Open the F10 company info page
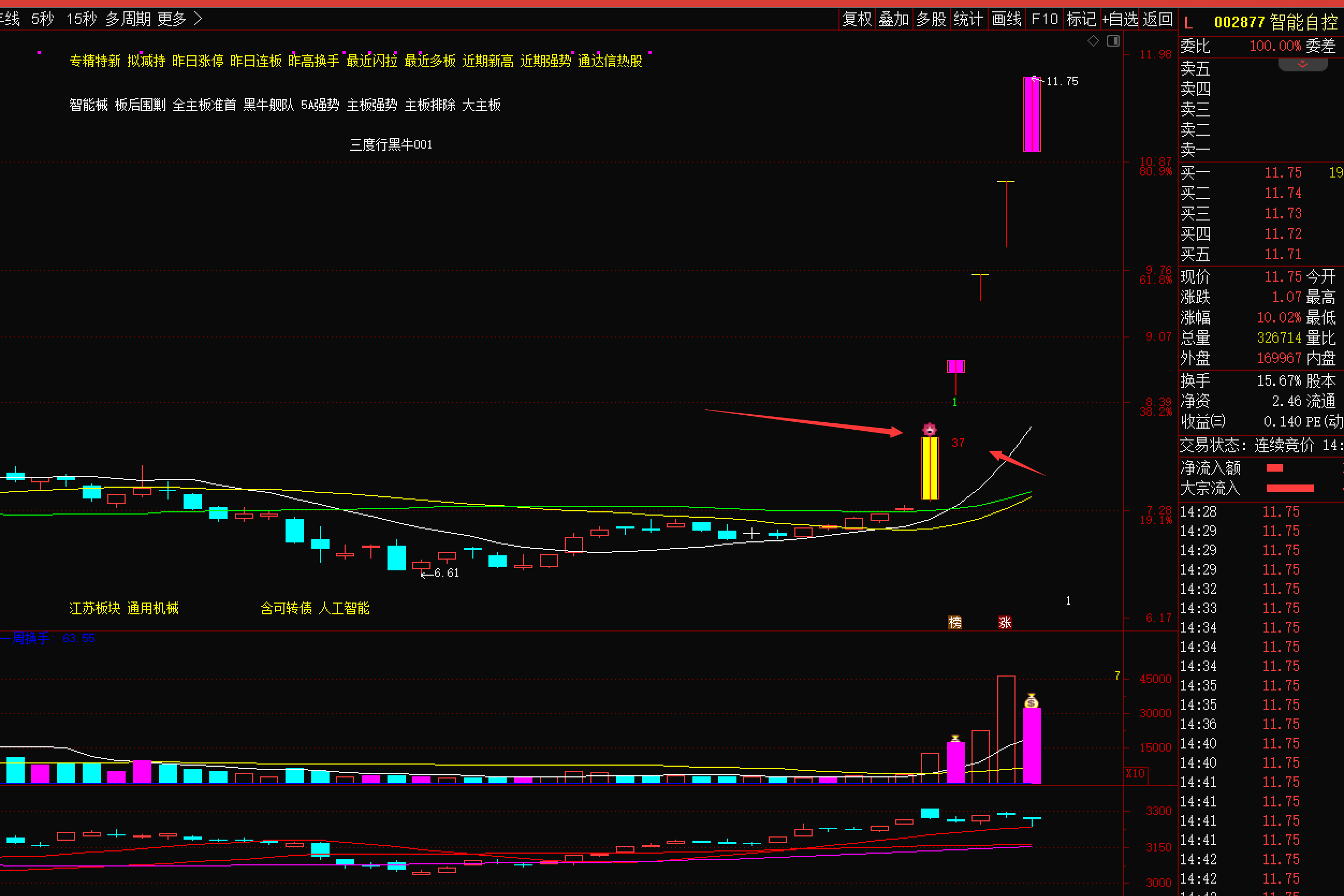The height and width of the screenshot is (896, 1344). (1044, 19)
